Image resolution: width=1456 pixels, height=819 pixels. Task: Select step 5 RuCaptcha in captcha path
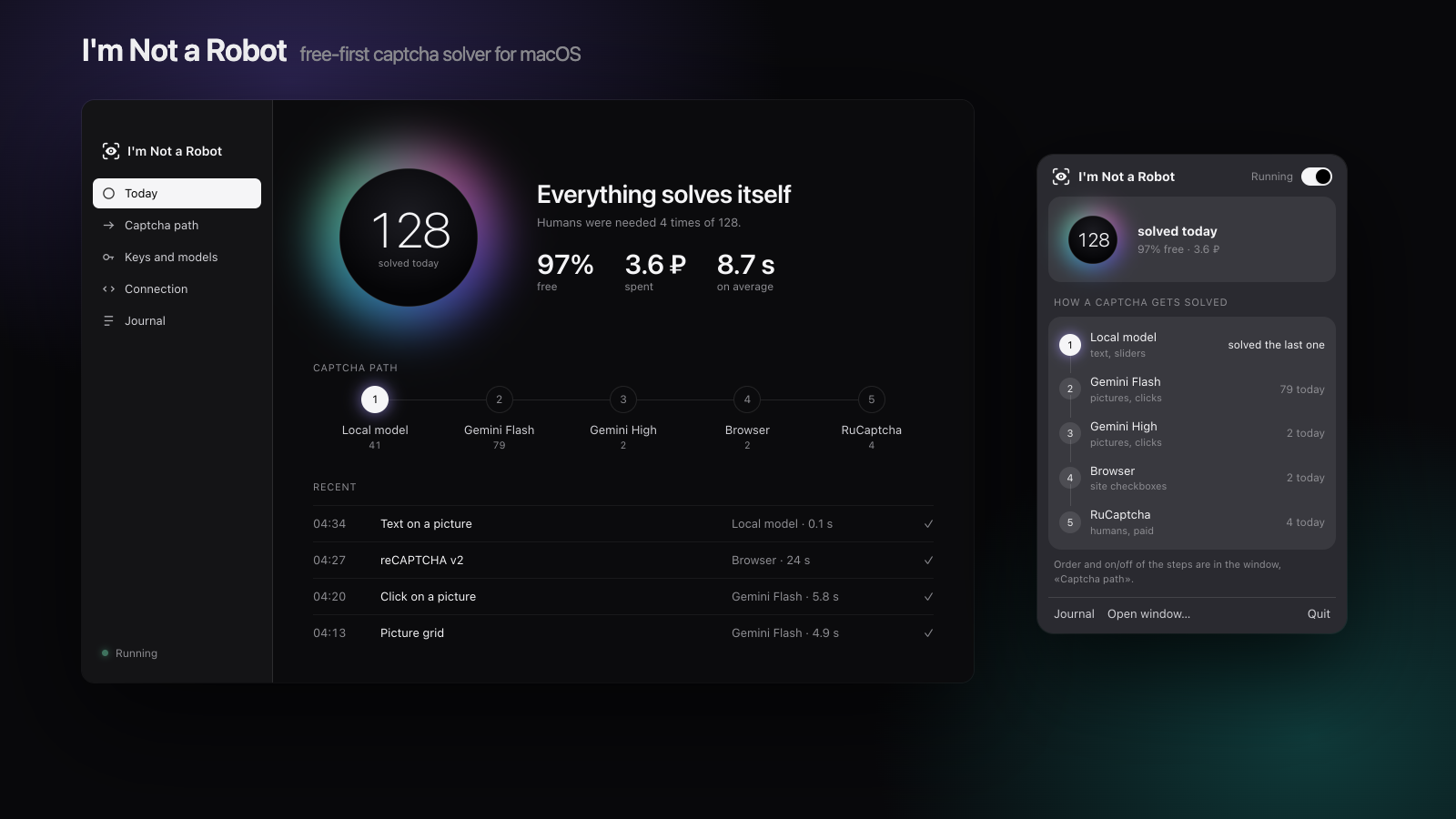click(872, 399)
